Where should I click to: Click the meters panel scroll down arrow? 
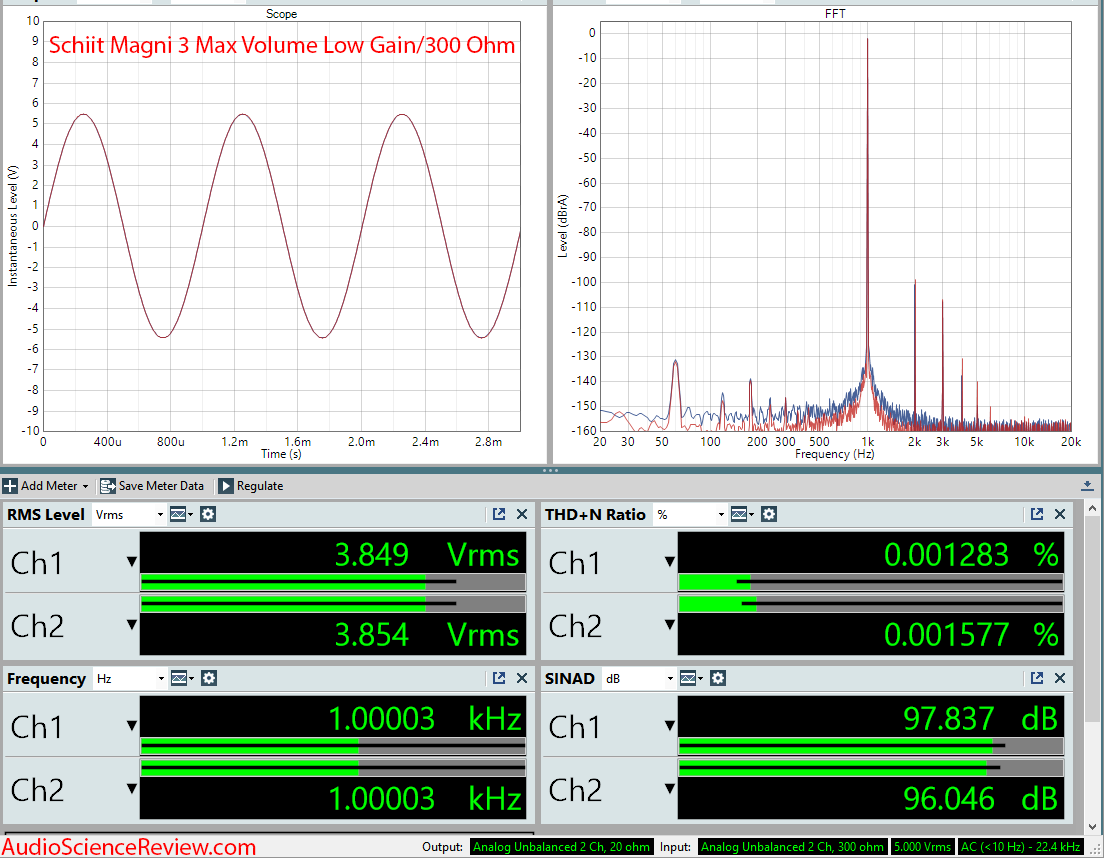coord(1092,826)
